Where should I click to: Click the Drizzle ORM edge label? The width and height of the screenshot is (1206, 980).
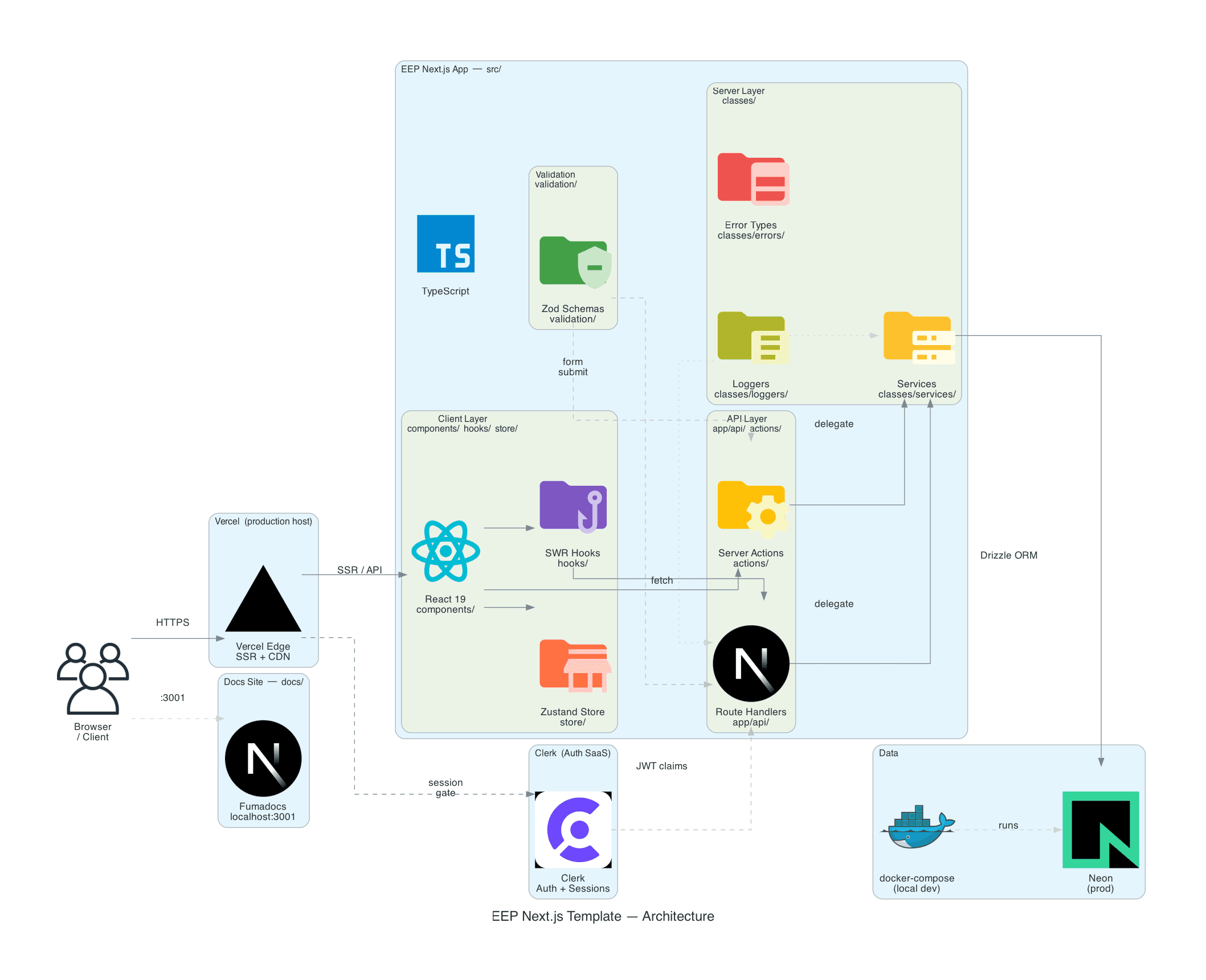click(x=1008, y=555)
